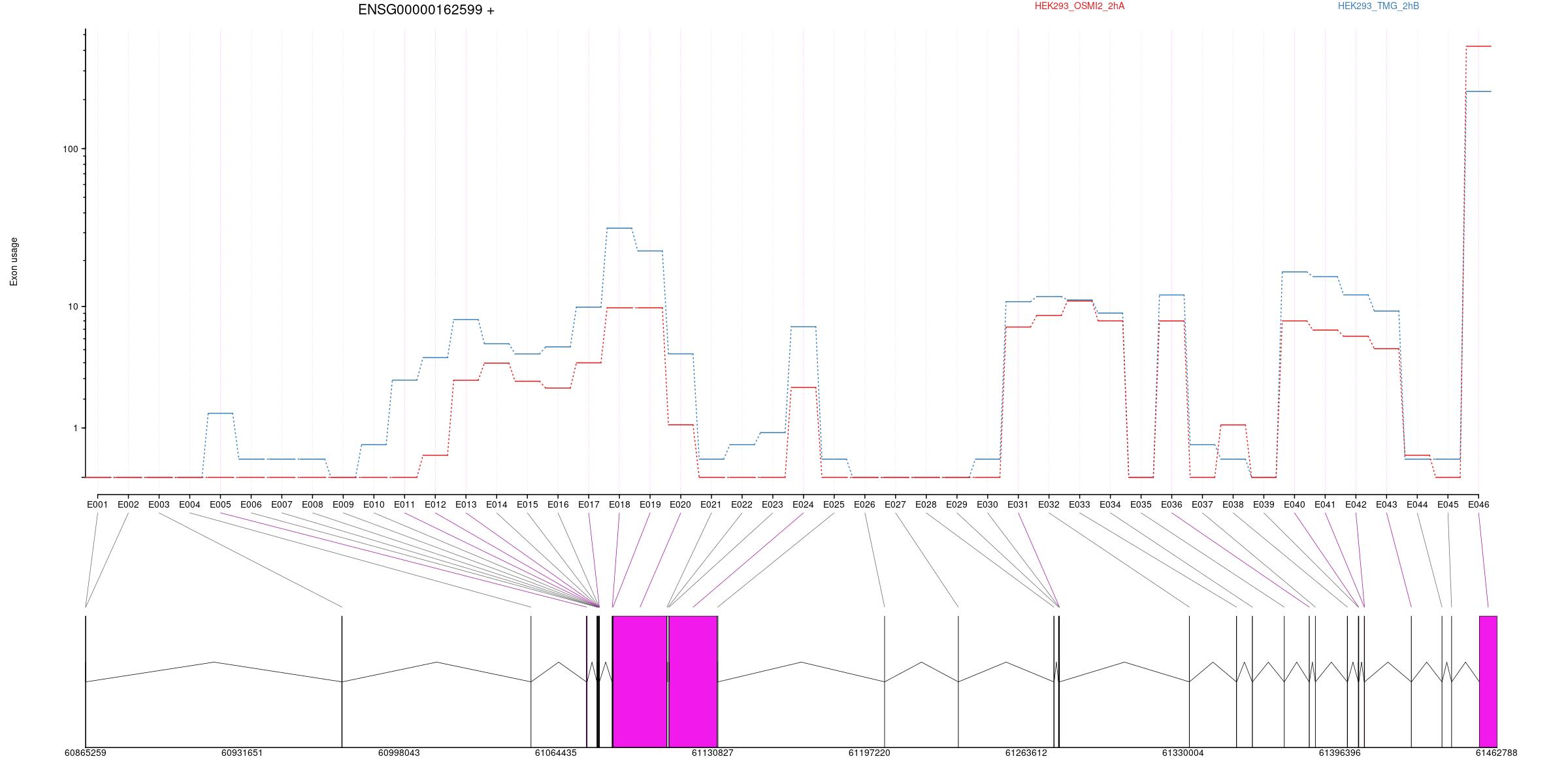Image resolution: width=1568 pixels, height=784 pixels.
Task: Select exon label E016
Action: pos(558,504)
